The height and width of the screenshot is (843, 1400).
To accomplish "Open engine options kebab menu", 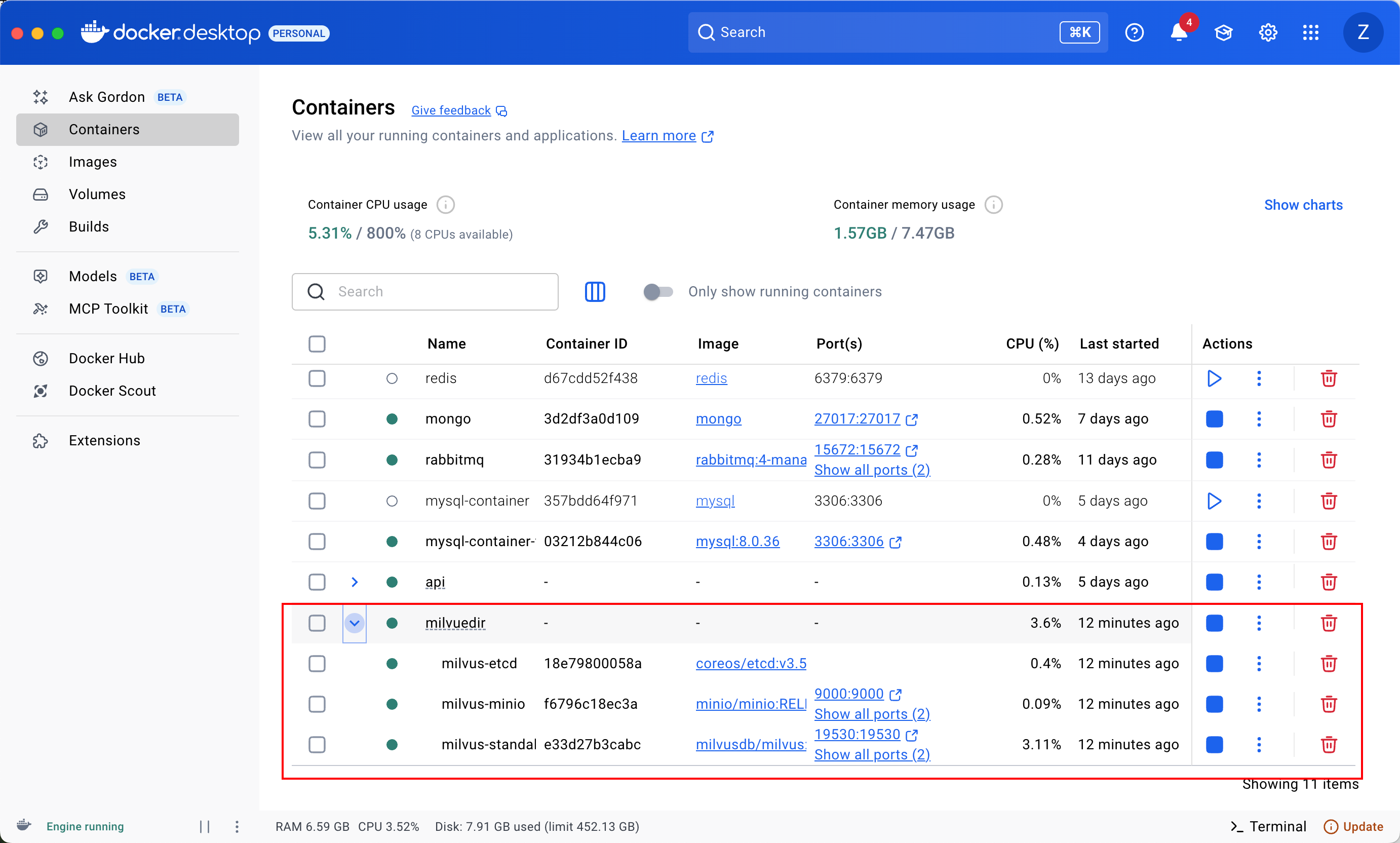I will (x=237, y=826).
